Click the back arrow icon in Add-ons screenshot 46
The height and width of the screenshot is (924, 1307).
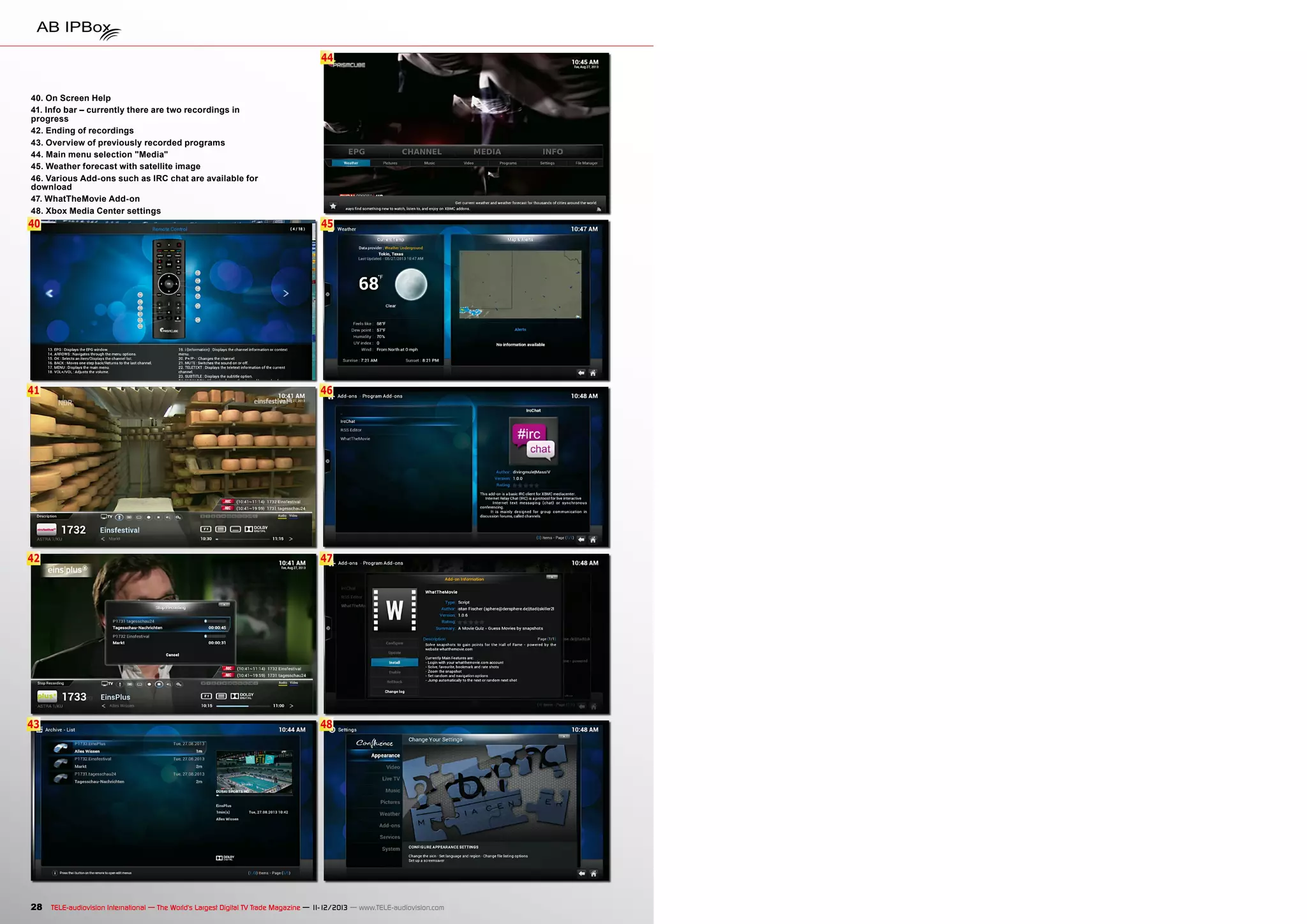[x=581, y=539]
